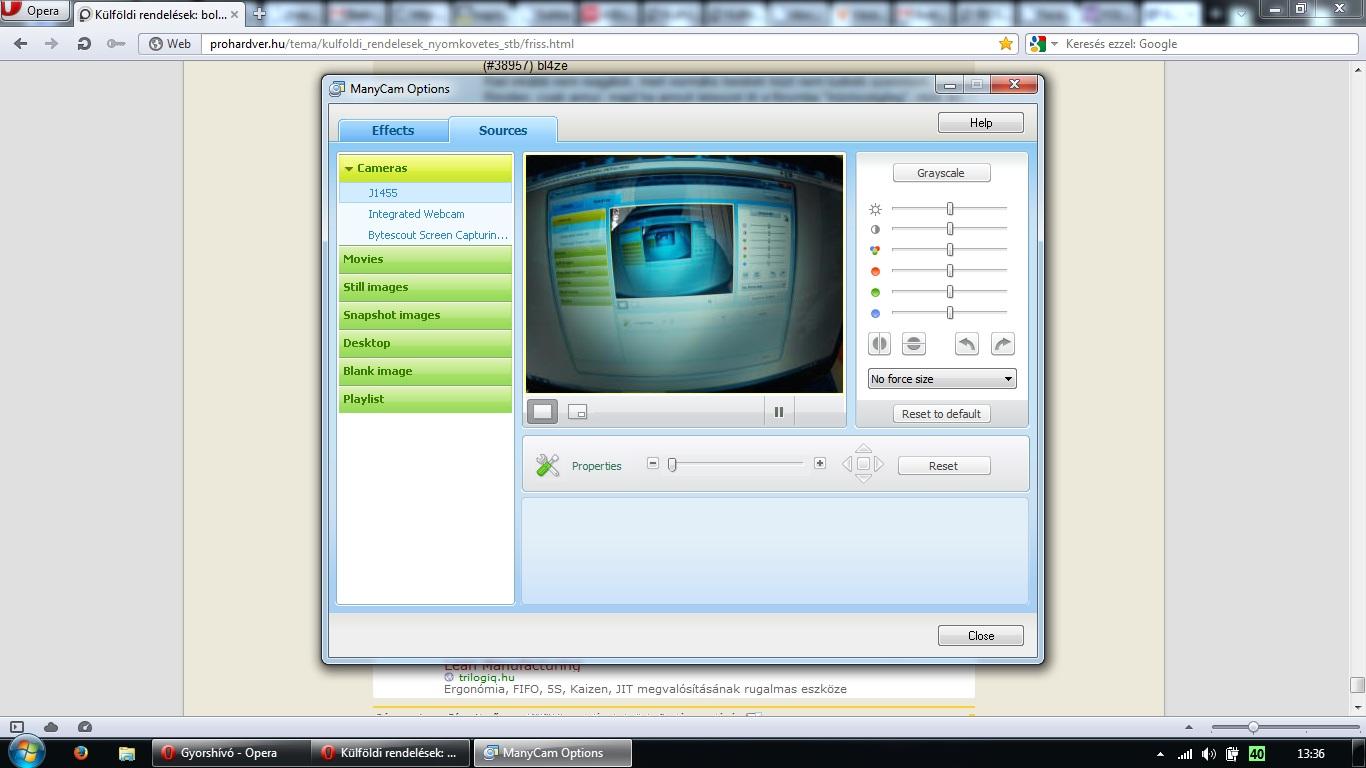This screenshot has height=768, width=1366.
Task: Open the Opera main menu
Action: click(x=34, y=11)
